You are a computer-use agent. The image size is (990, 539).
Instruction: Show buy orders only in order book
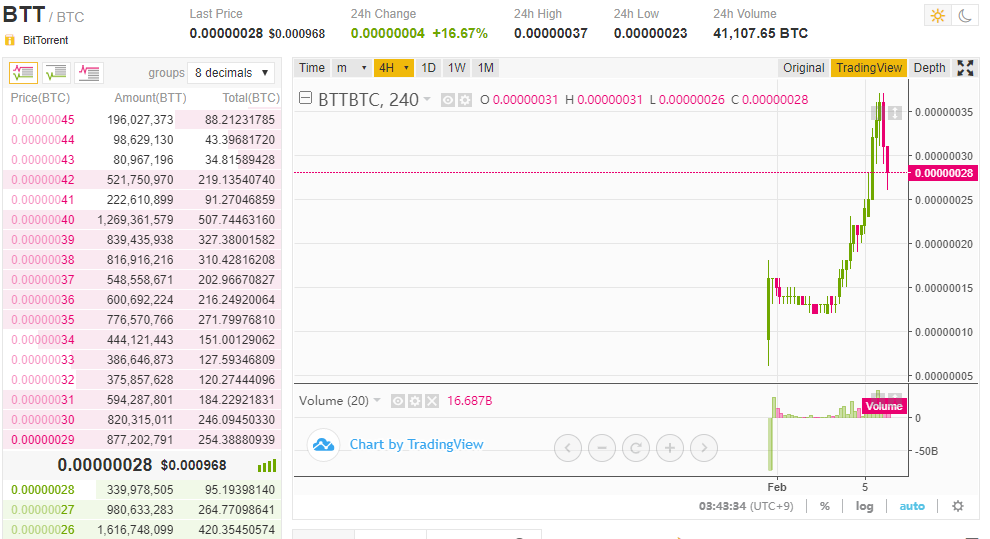click(x=56, y=72)
